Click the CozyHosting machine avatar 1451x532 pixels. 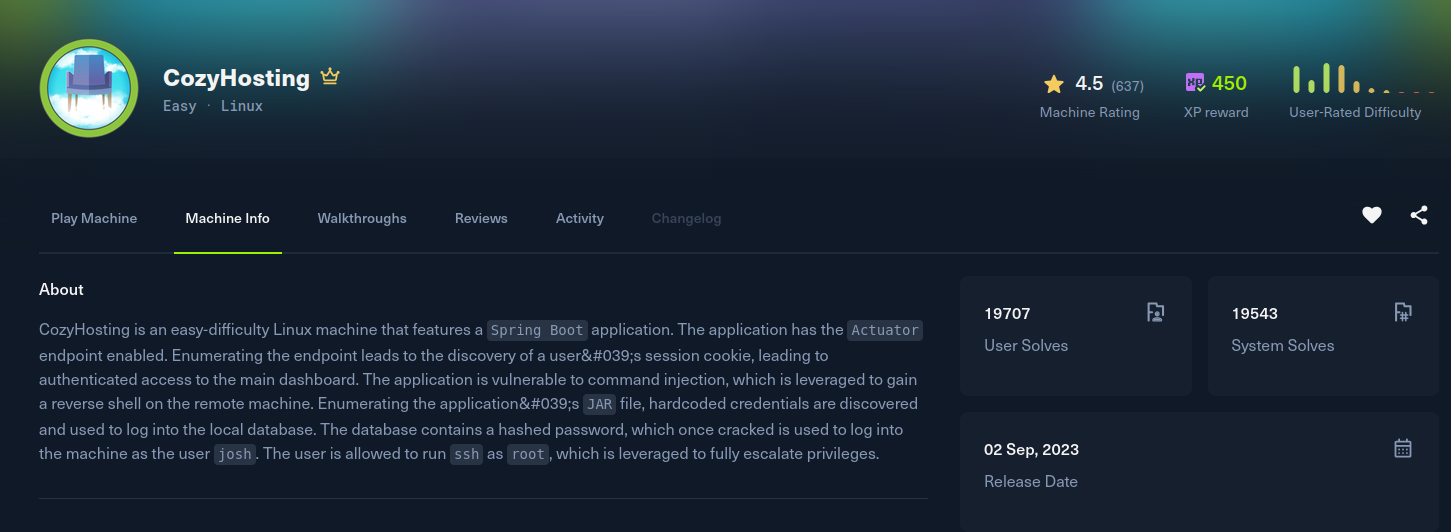pyautogui.click(x=89, y=88)
